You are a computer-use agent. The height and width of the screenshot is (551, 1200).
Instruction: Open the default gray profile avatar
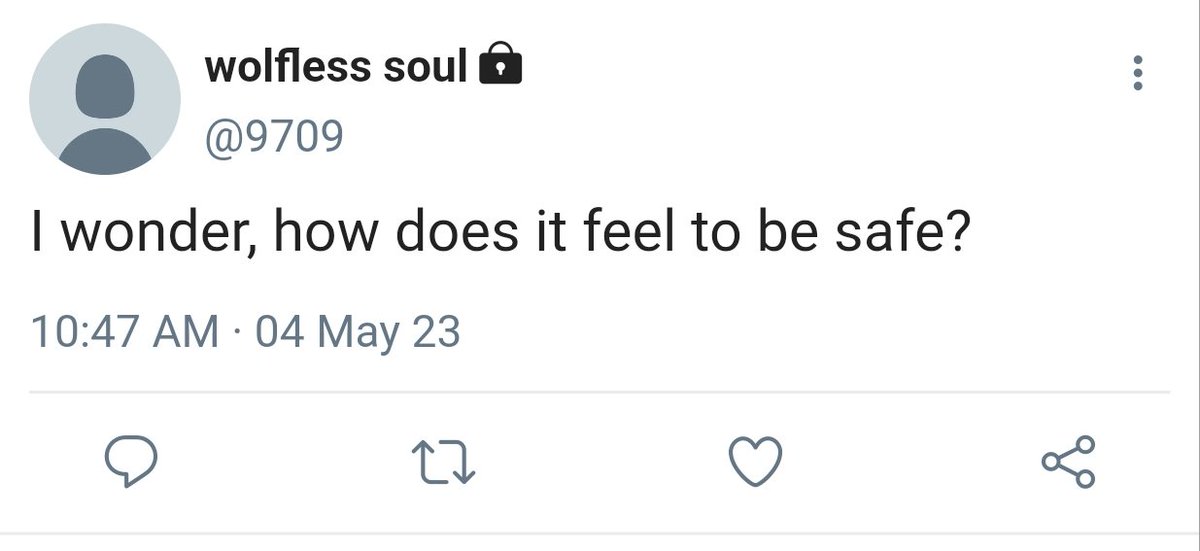click(105, 99)
